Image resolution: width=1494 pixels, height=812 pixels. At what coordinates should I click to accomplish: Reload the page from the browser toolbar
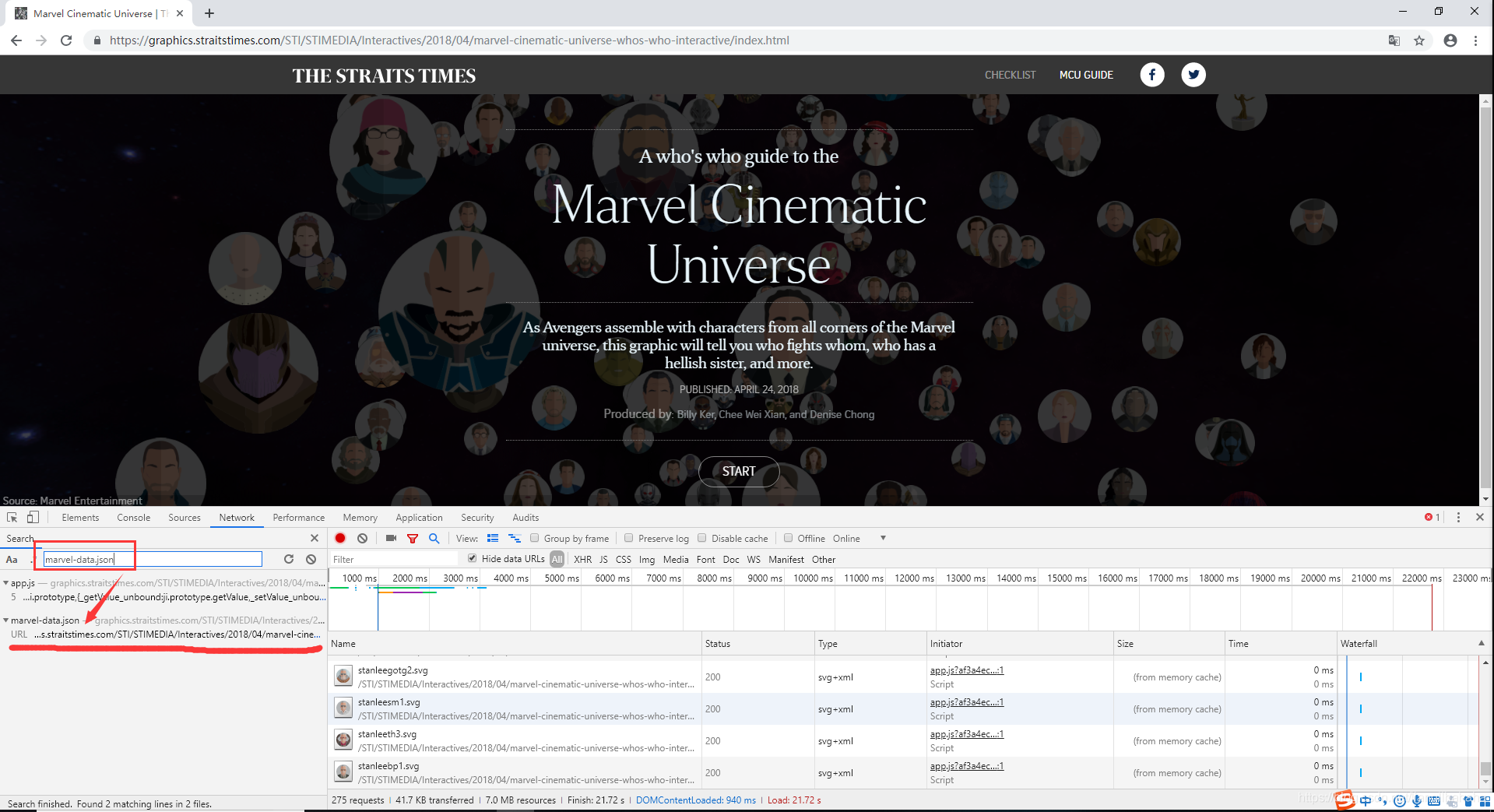[x=66, y=40]
